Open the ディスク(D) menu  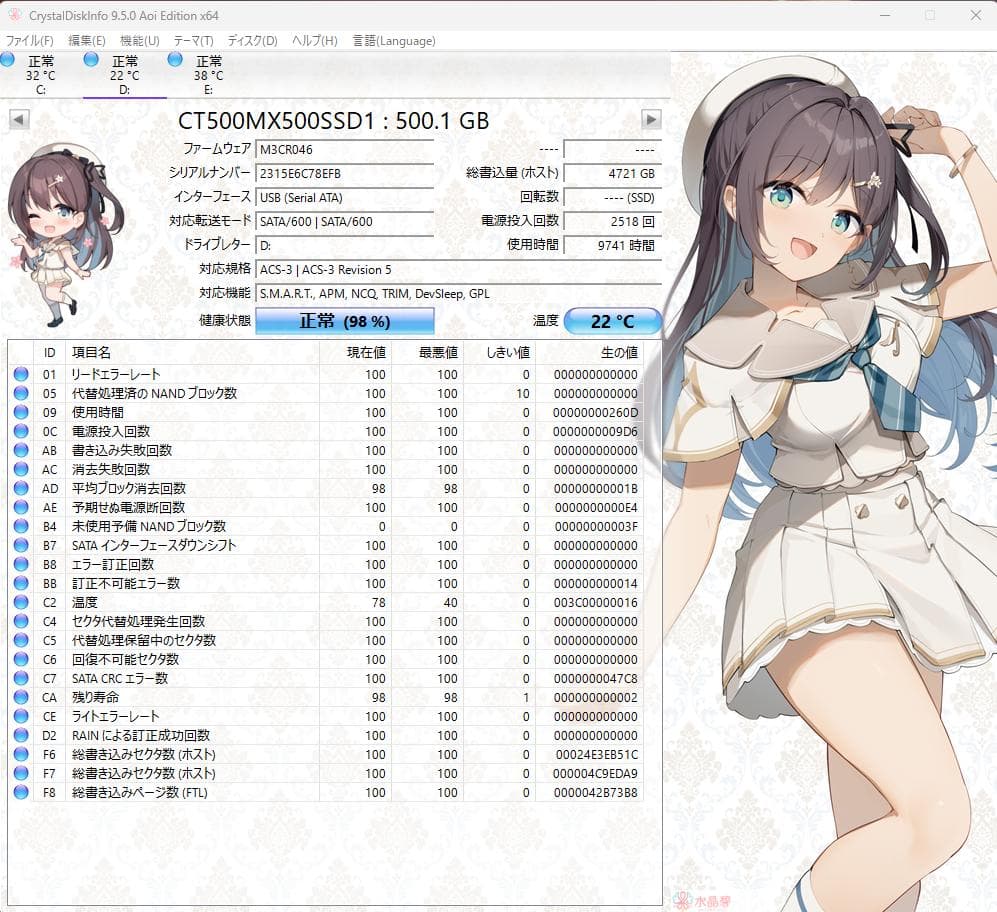coord(252,41)
